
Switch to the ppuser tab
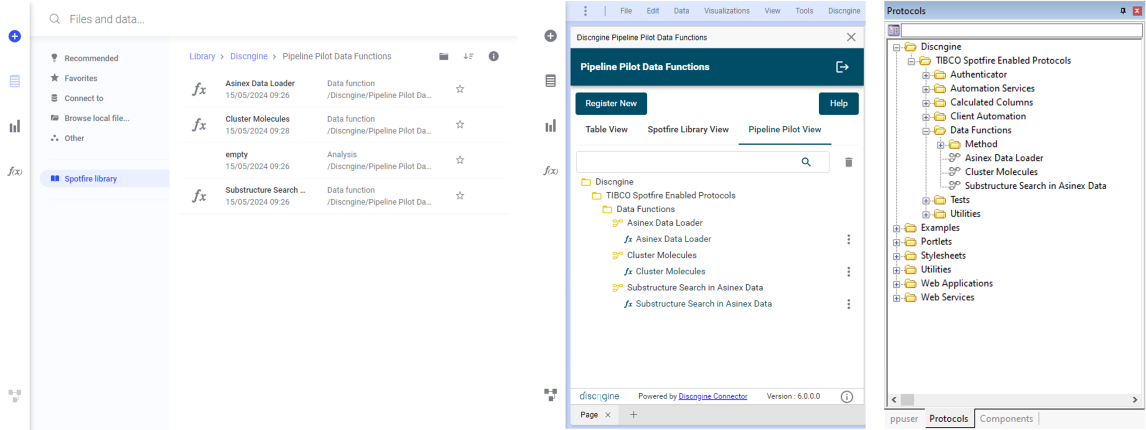pyautogui.click(x=904, y=419)
